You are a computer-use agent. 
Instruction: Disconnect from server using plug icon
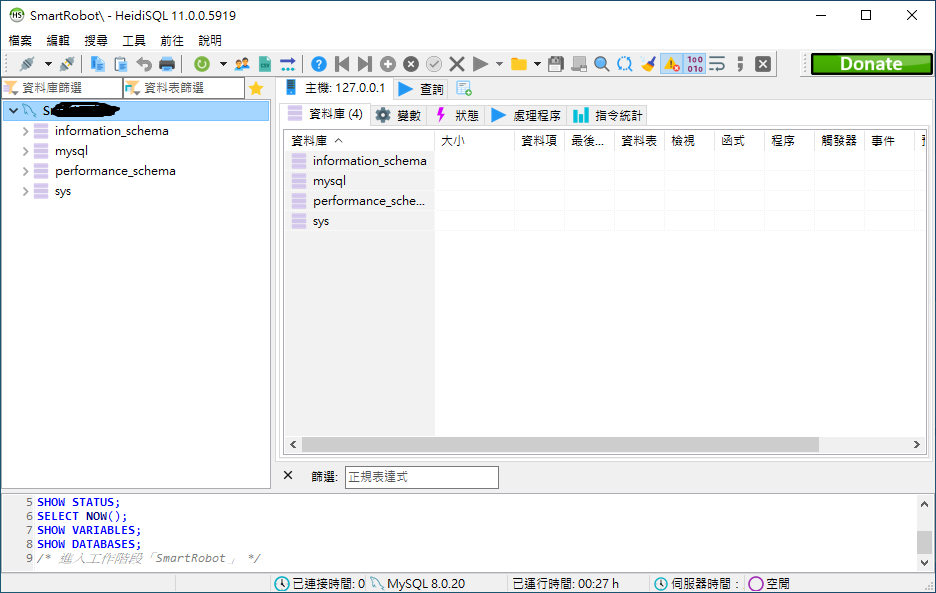(x=67, y=64)
